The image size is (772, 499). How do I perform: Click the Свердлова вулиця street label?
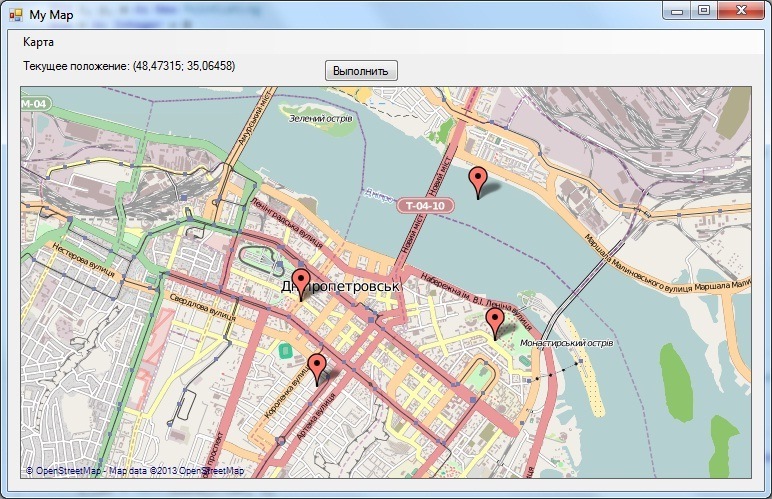[x=203, y=308]
